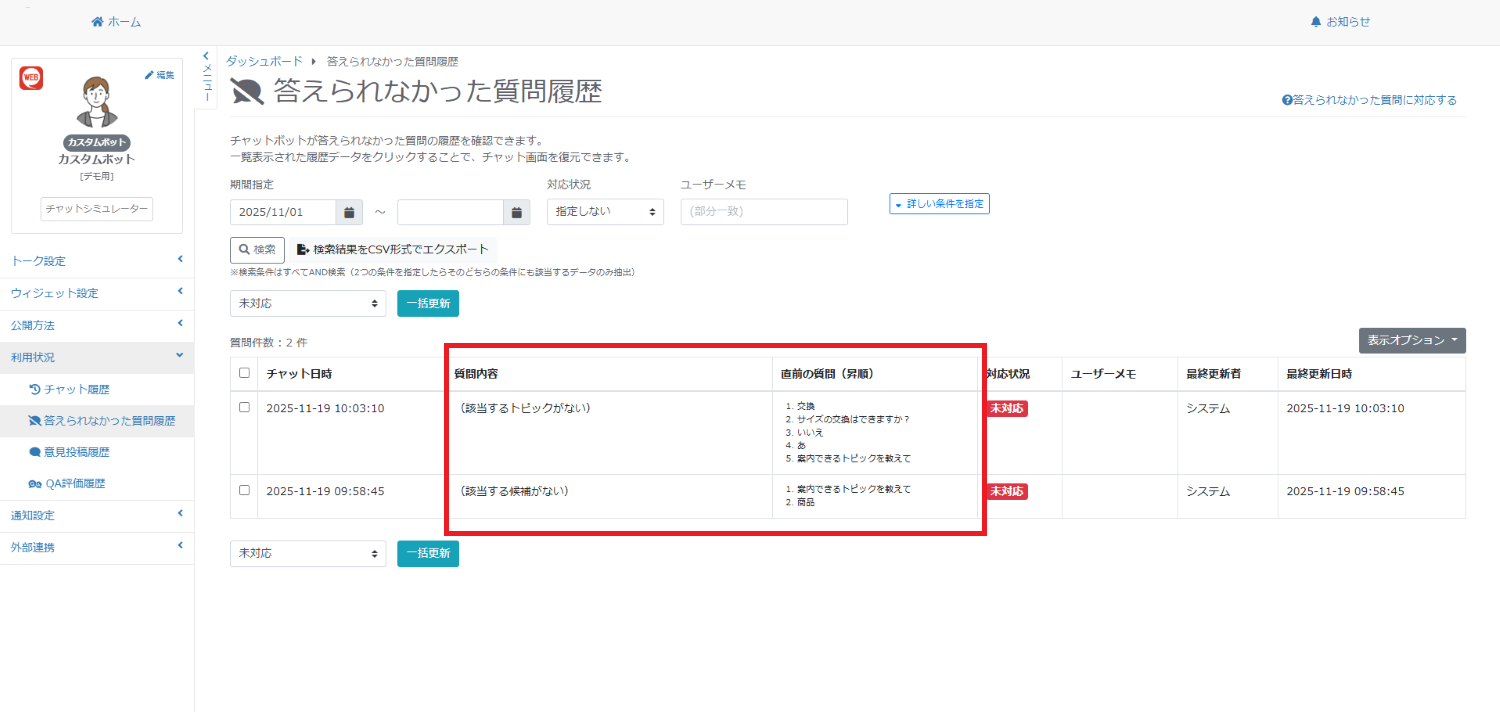1500x712 pixels.
Task: Open チャット履歴 in the sidebar
Action: (76, 389)
